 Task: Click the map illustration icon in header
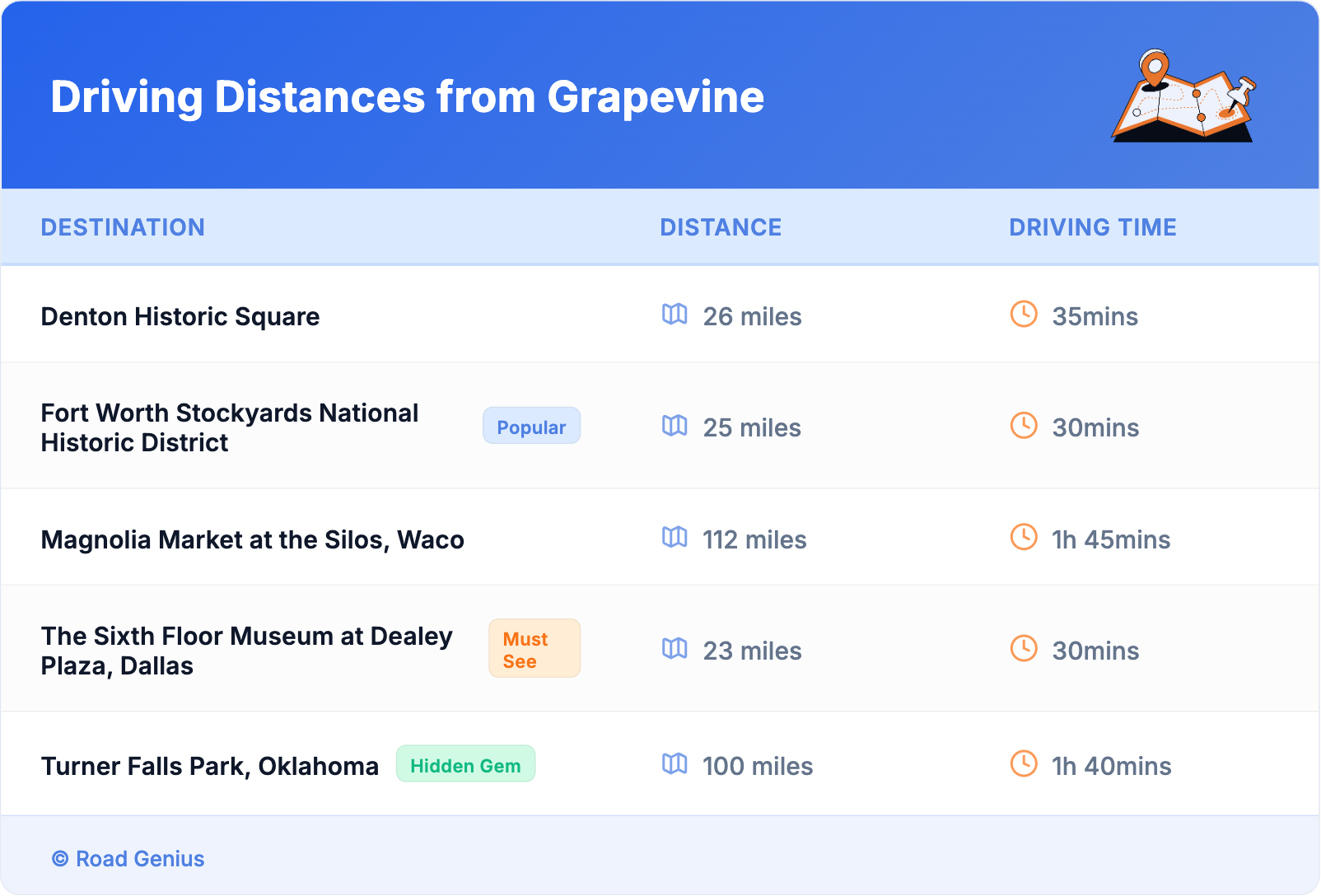(x=1183, y=96)
